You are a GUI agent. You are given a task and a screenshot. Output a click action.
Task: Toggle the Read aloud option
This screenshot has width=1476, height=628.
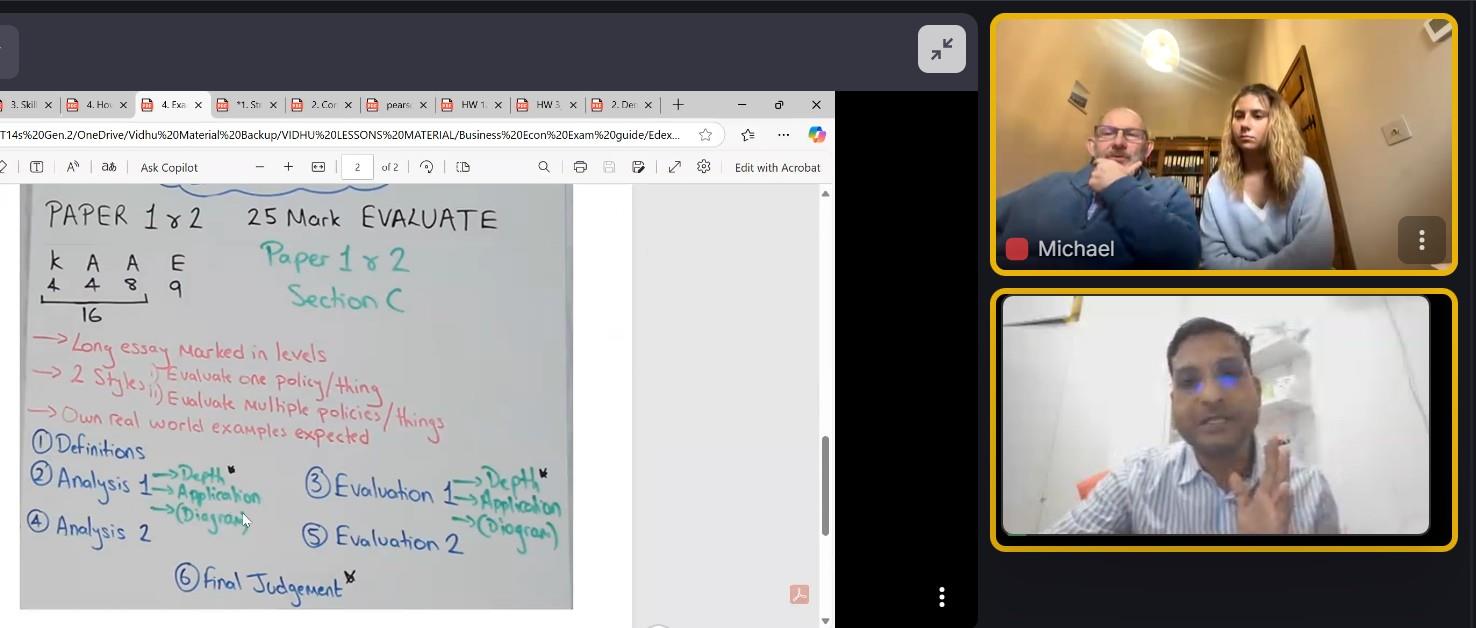point(73,167)
